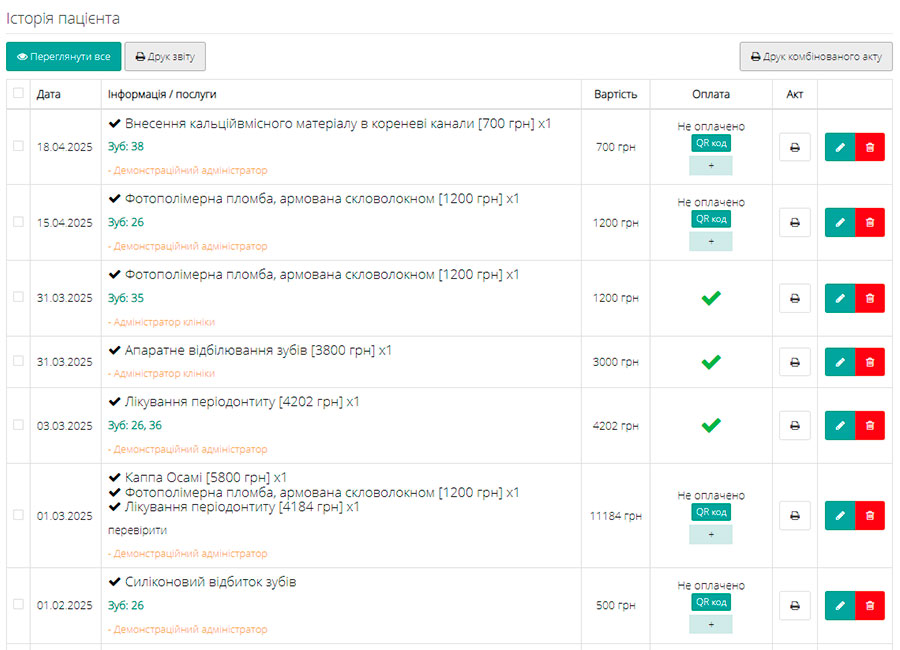Image resolution: width=900 pixels, height=650 pixels.
Task: Edit the 18.04.2025 calcium material record
Action: pyautogui.click(x=840, y=147)
